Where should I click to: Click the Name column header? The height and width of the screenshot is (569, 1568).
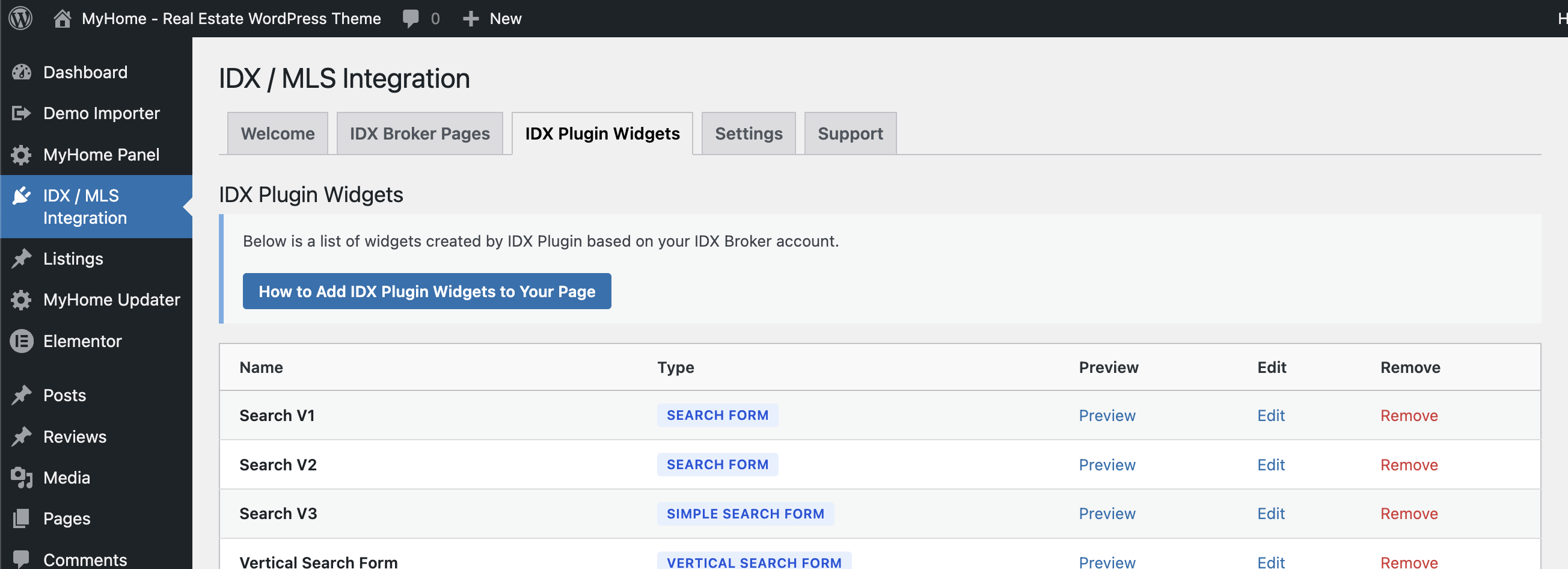tap(261, 368)
